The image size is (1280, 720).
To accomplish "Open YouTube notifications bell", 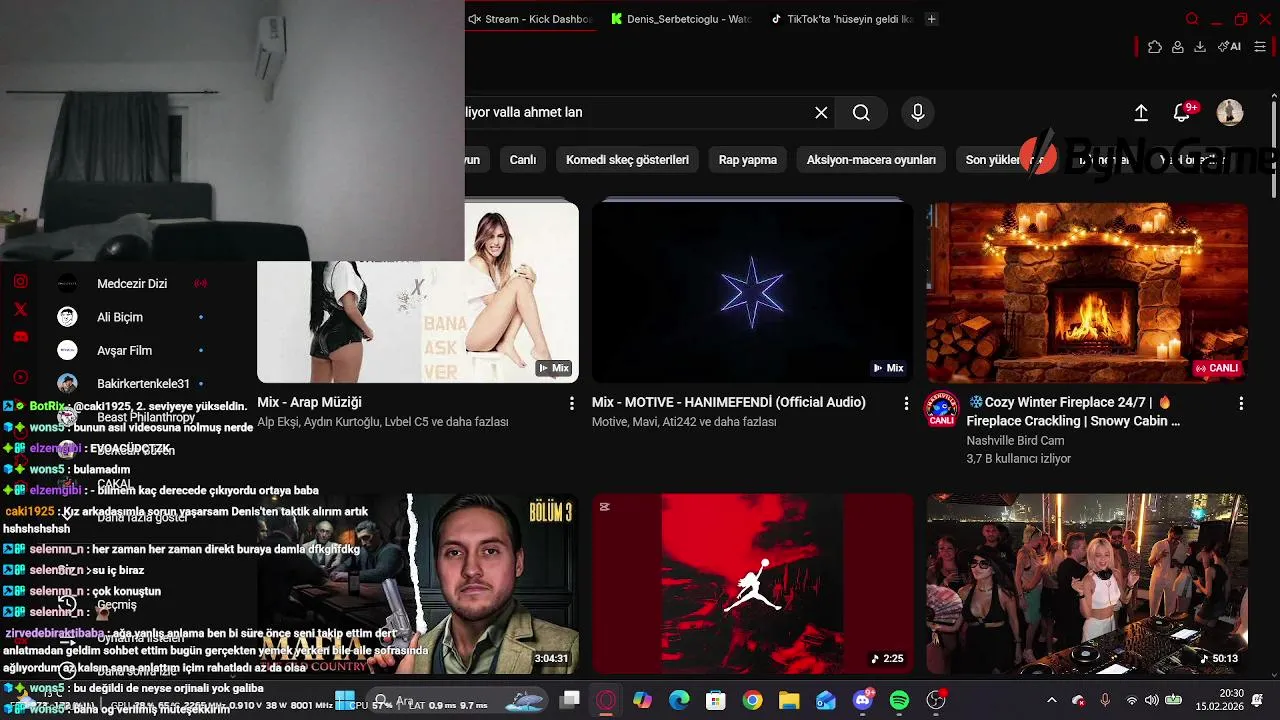I will [1182, 113].
